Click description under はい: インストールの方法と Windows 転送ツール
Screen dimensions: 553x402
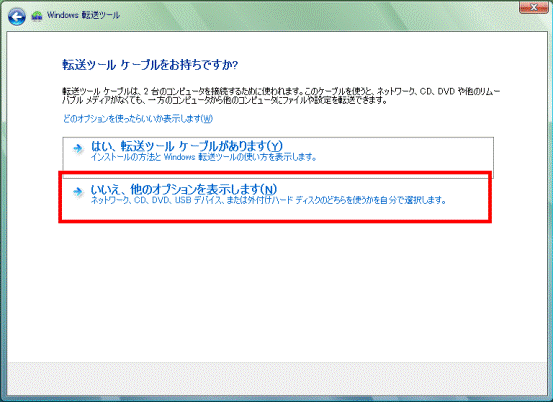[204, 157]
